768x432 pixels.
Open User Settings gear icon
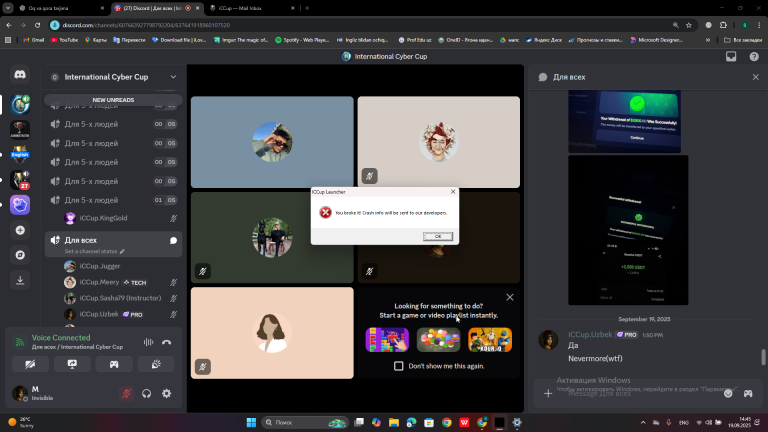pos(167,393)
